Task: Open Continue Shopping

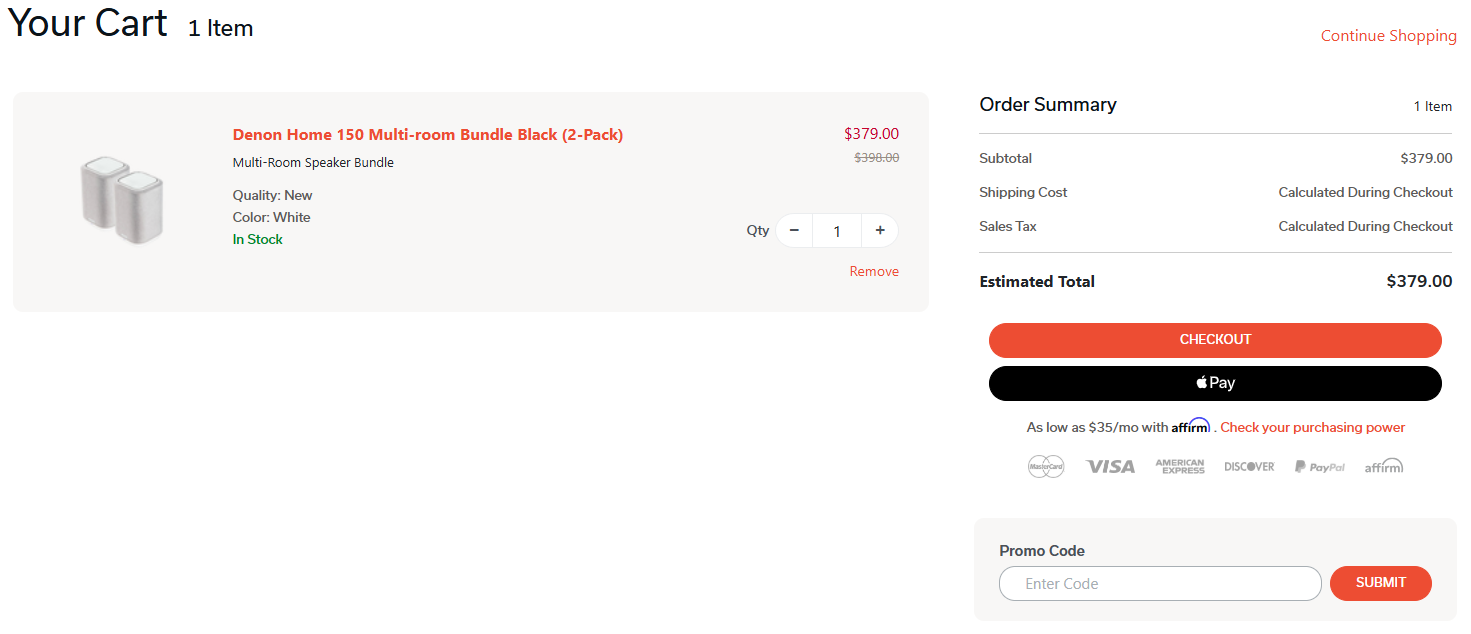Action: coord(1388,35)
